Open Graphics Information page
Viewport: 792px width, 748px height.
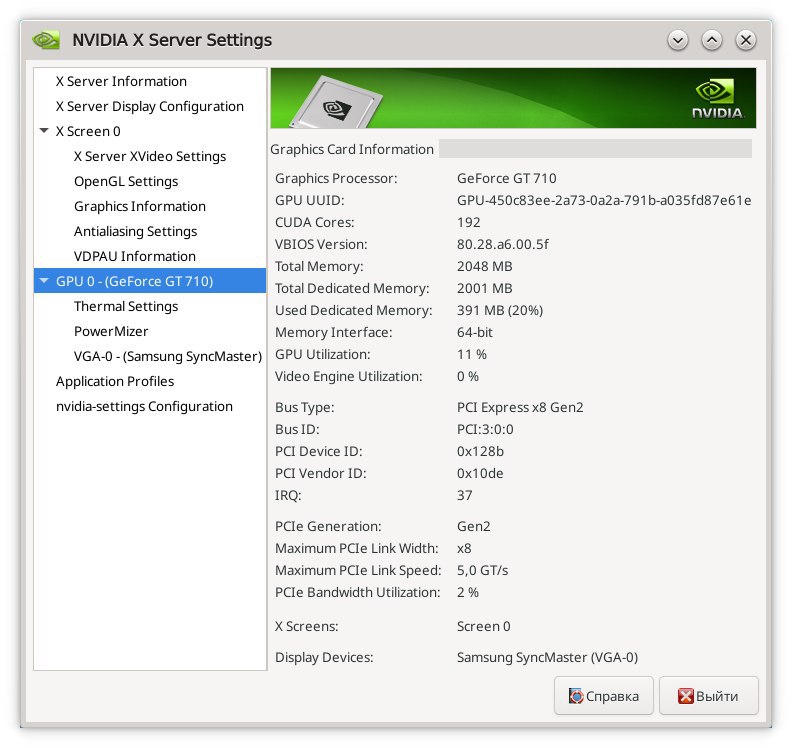click(139, 206)
